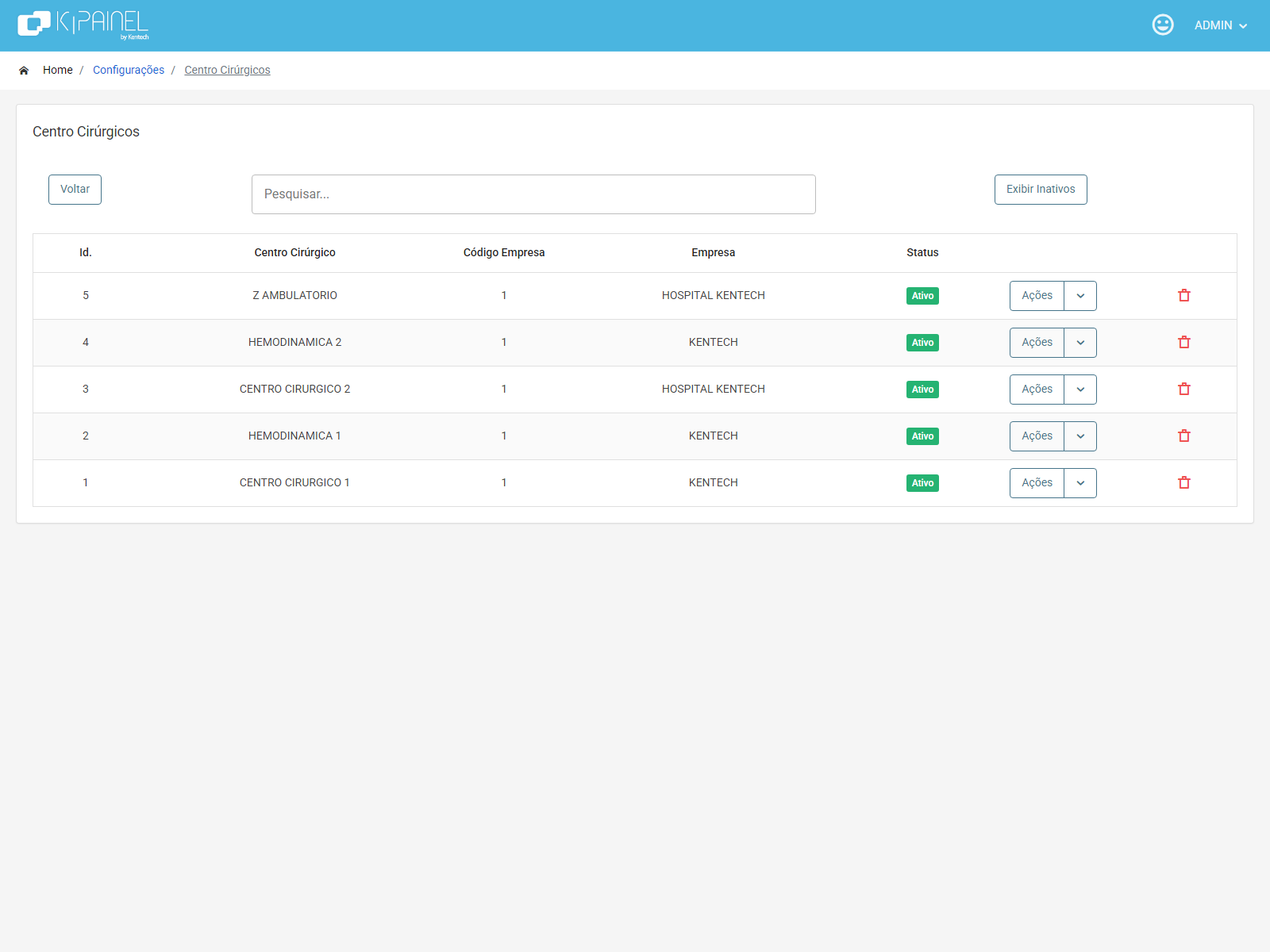1270x952 pixels.
Task: Click Ações button for HEMODINAMICA 1
Action: pos(1037,436)
